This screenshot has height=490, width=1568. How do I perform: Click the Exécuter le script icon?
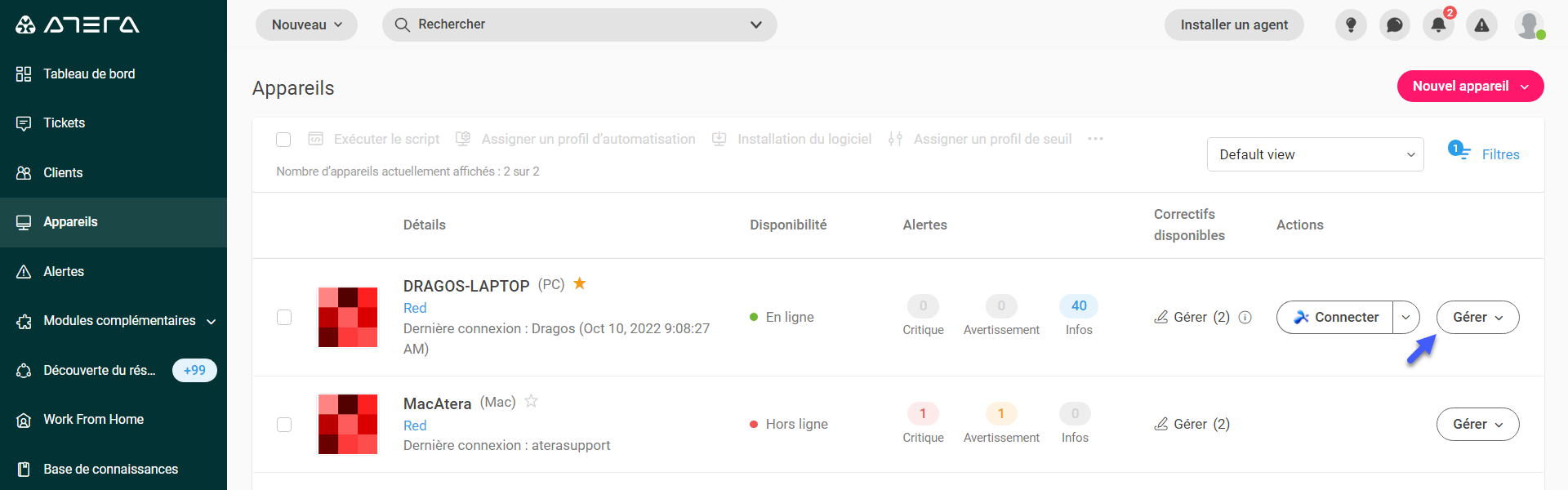[315, 139]
